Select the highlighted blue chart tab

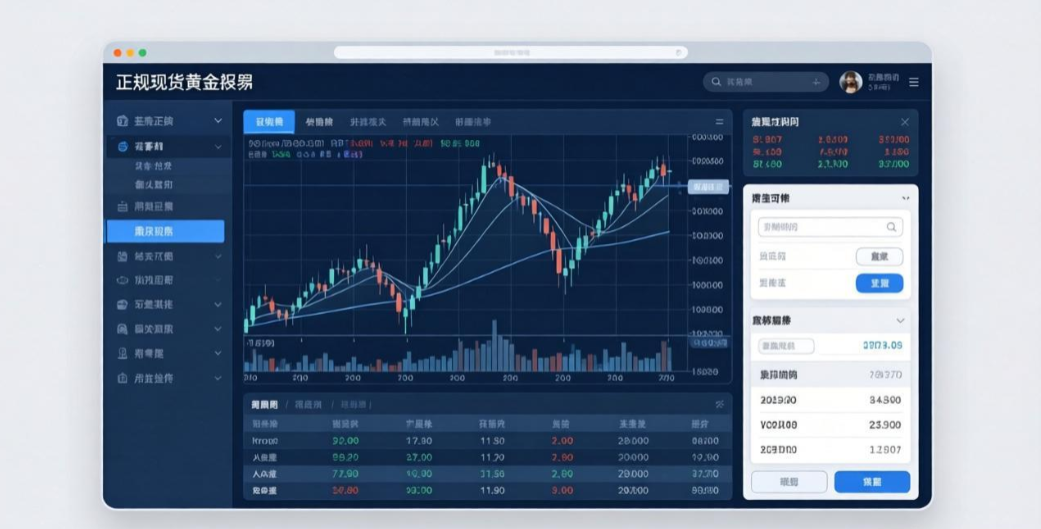(x=269, y=122)
